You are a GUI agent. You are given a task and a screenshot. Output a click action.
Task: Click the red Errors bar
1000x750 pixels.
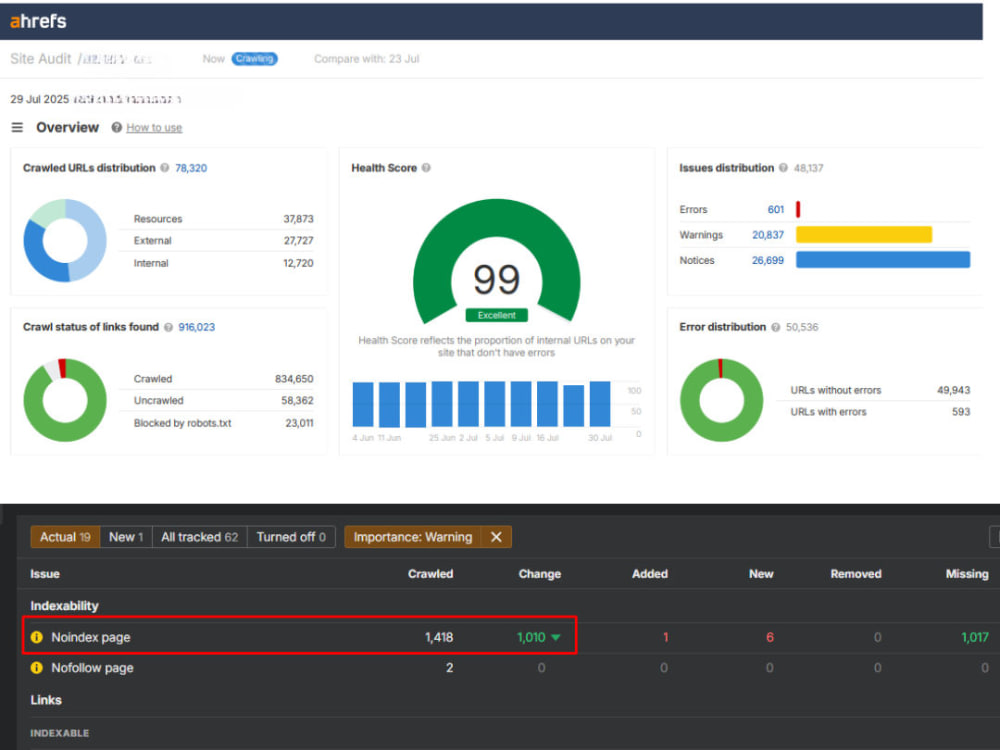click(798, 209)
